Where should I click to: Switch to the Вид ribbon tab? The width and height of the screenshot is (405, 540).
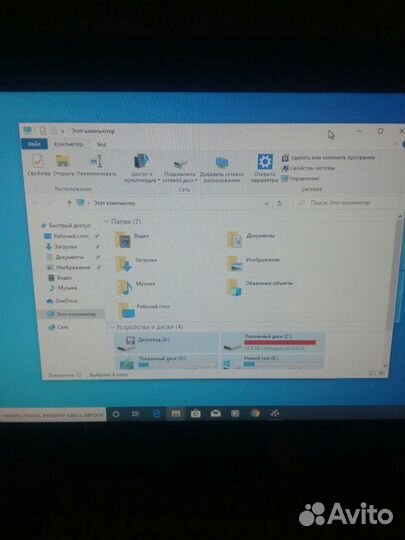[x=101, y=144]
